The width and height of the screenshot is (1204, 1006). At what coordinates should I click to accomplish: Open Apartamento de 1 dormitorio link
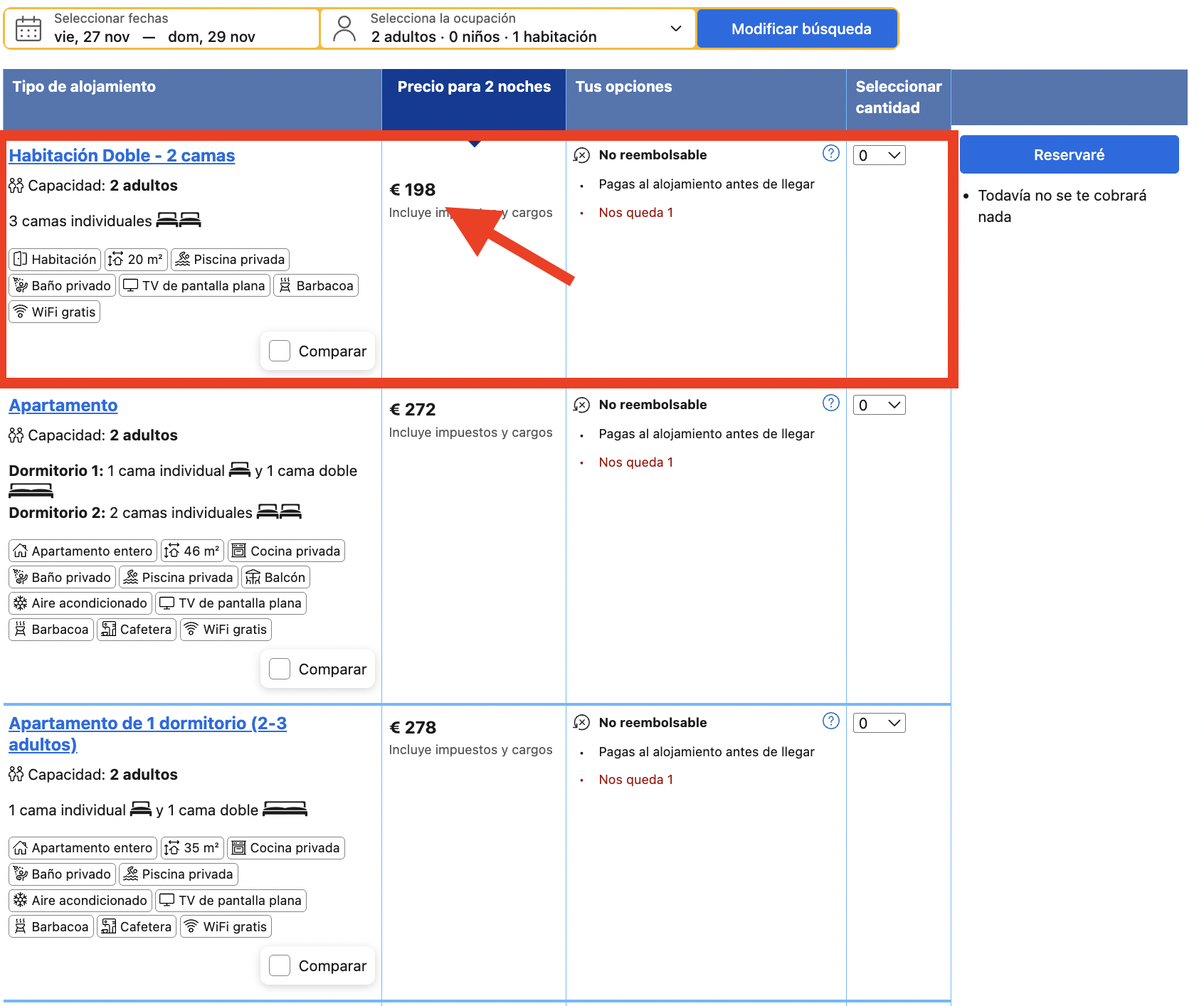(x=147, y=734)
